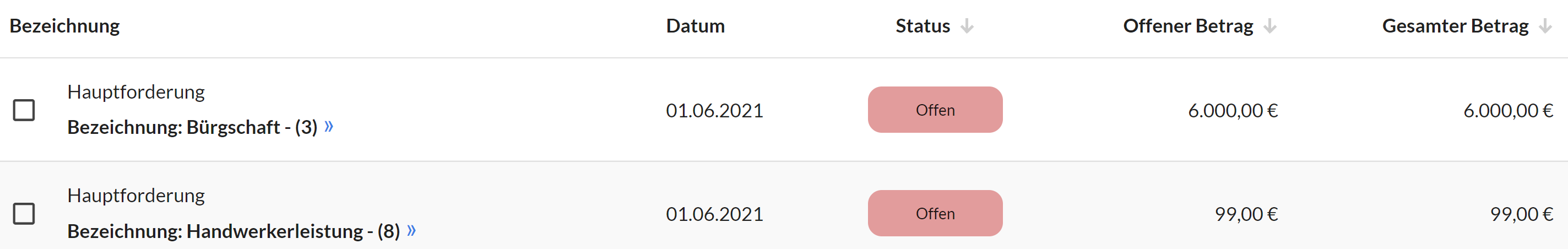1568x249 pixels.
Task: Click the 01.06.2021 date in the Bürgschaft row
Action: 715,111
